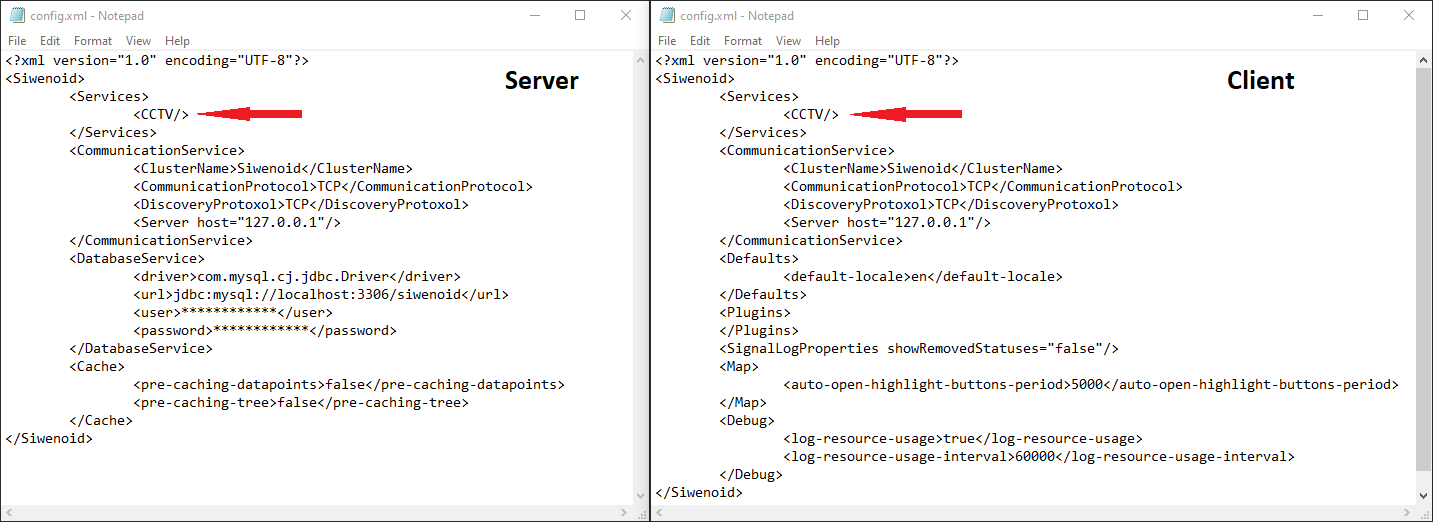This screenshot has height=522, width=1433.
Task: Place cursor on the default-locale line in Client
Action: (x=922, y=277)
